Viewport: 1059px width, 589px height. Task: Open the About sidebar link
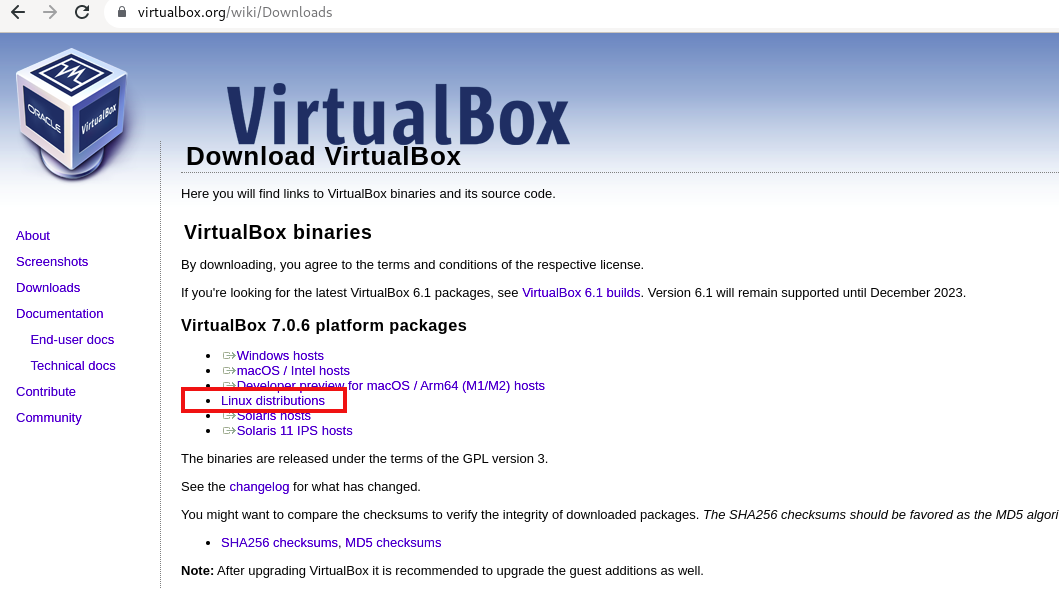coord(33,236)
